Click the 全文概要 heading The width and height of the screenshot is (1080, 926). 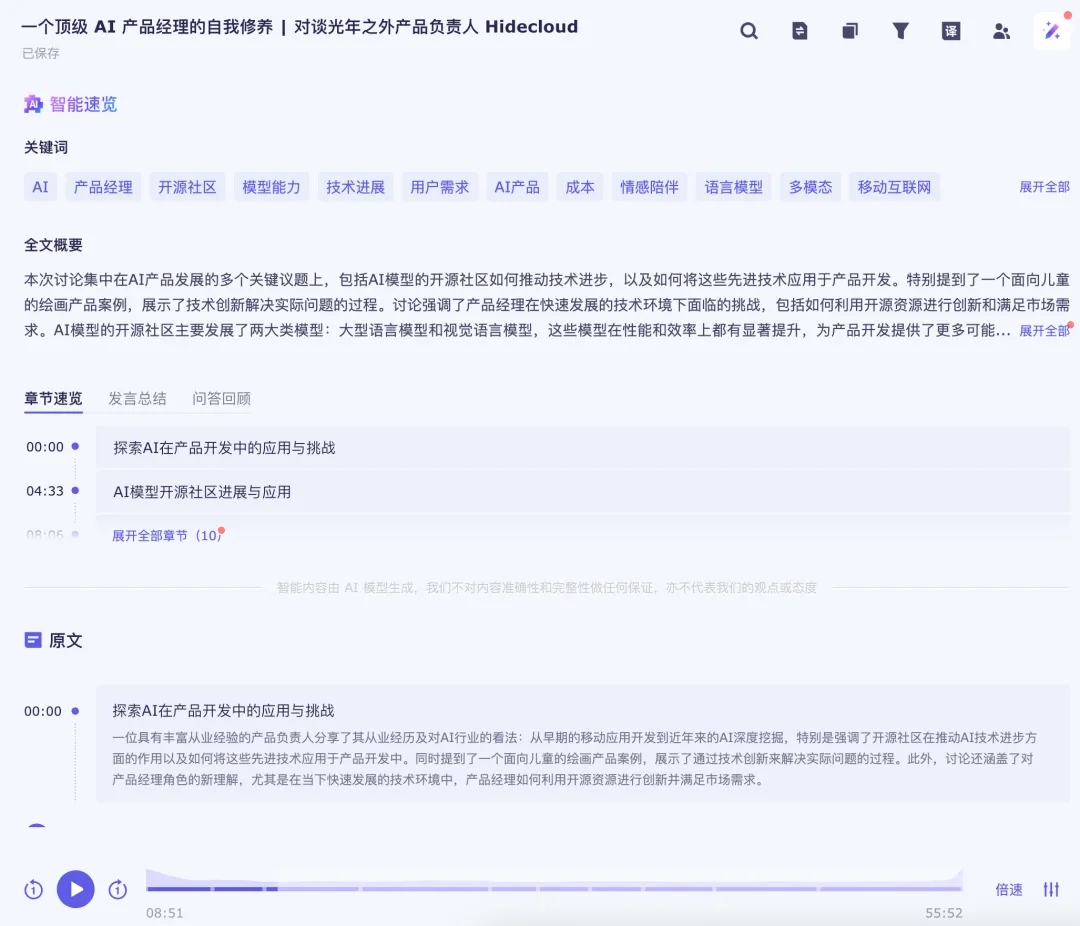pyautogui.click(x=53, y=245)
